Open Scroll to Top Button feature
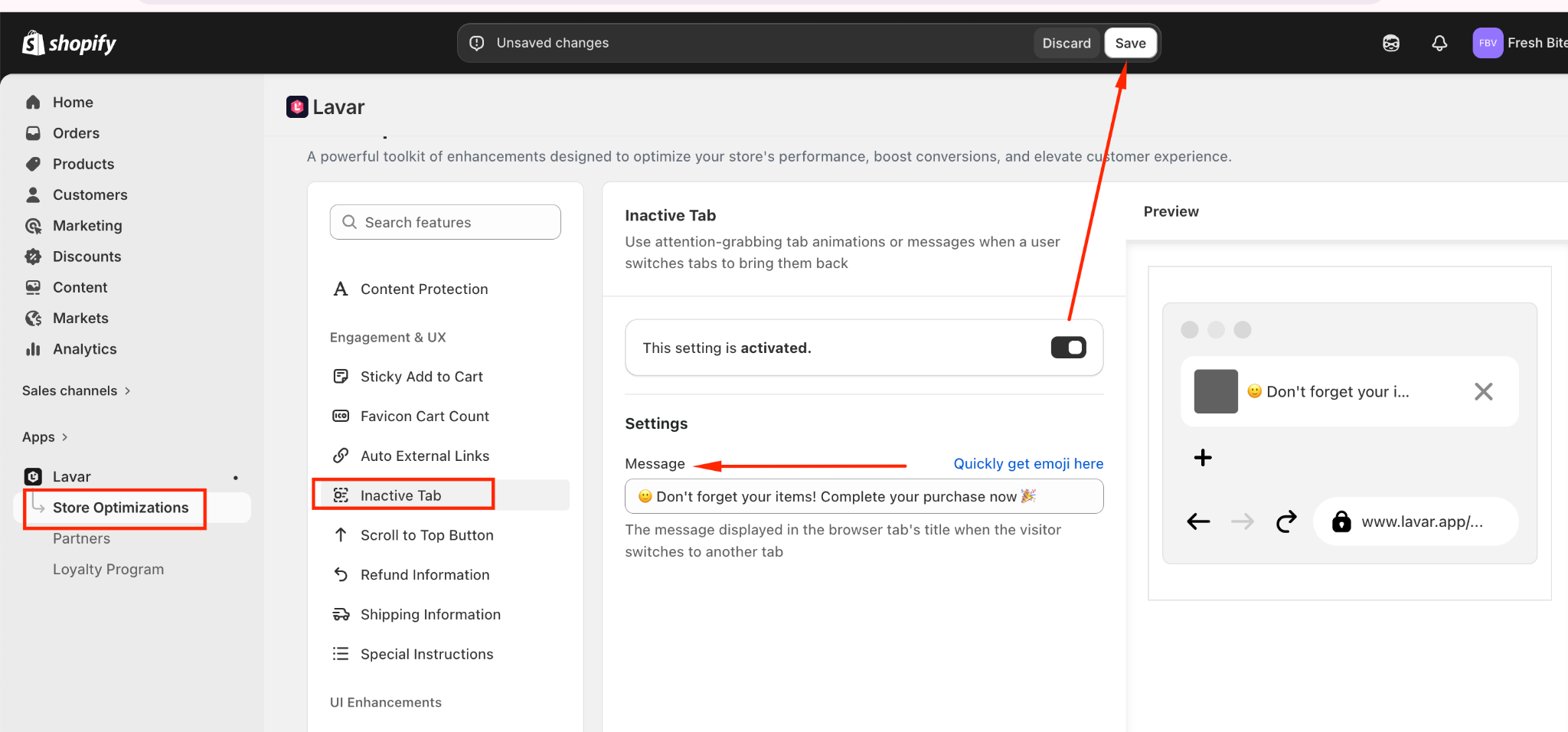This screenshot has width=1568, height=732. click(x=426, y=534)
